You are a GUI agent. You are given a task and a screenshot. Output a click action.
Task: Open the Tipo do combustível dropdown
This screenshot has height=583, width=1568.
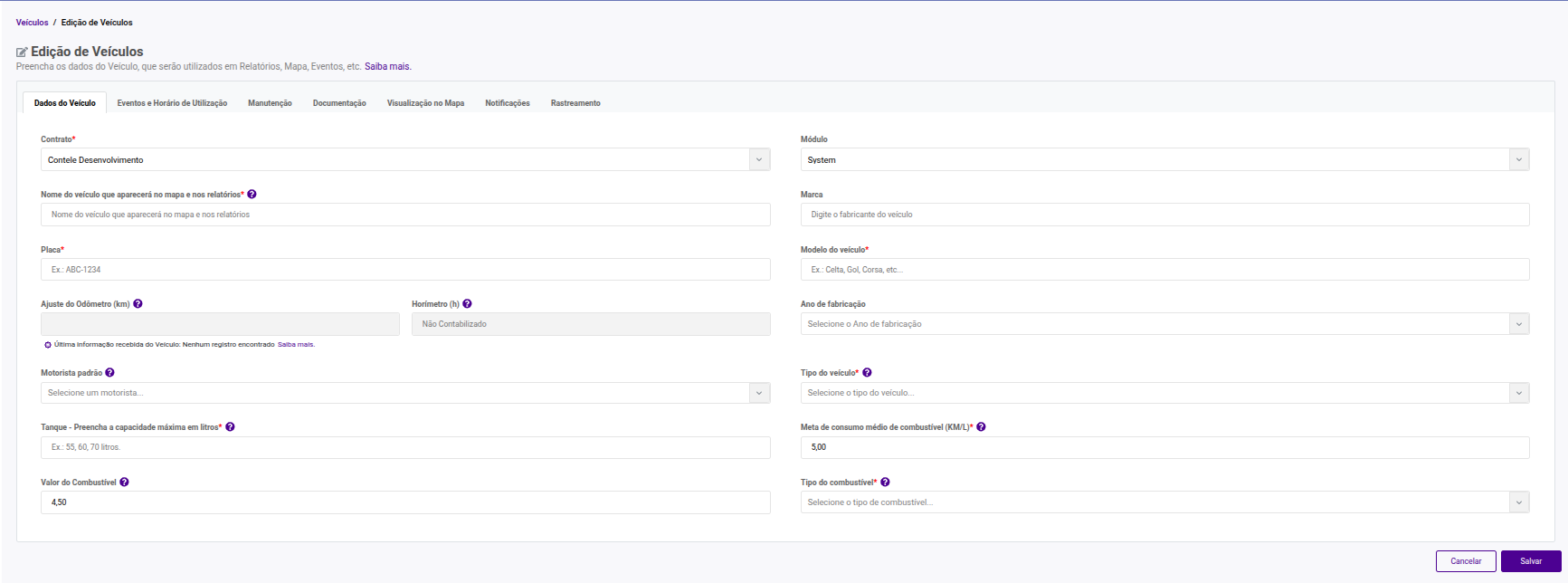[1164, 502]
